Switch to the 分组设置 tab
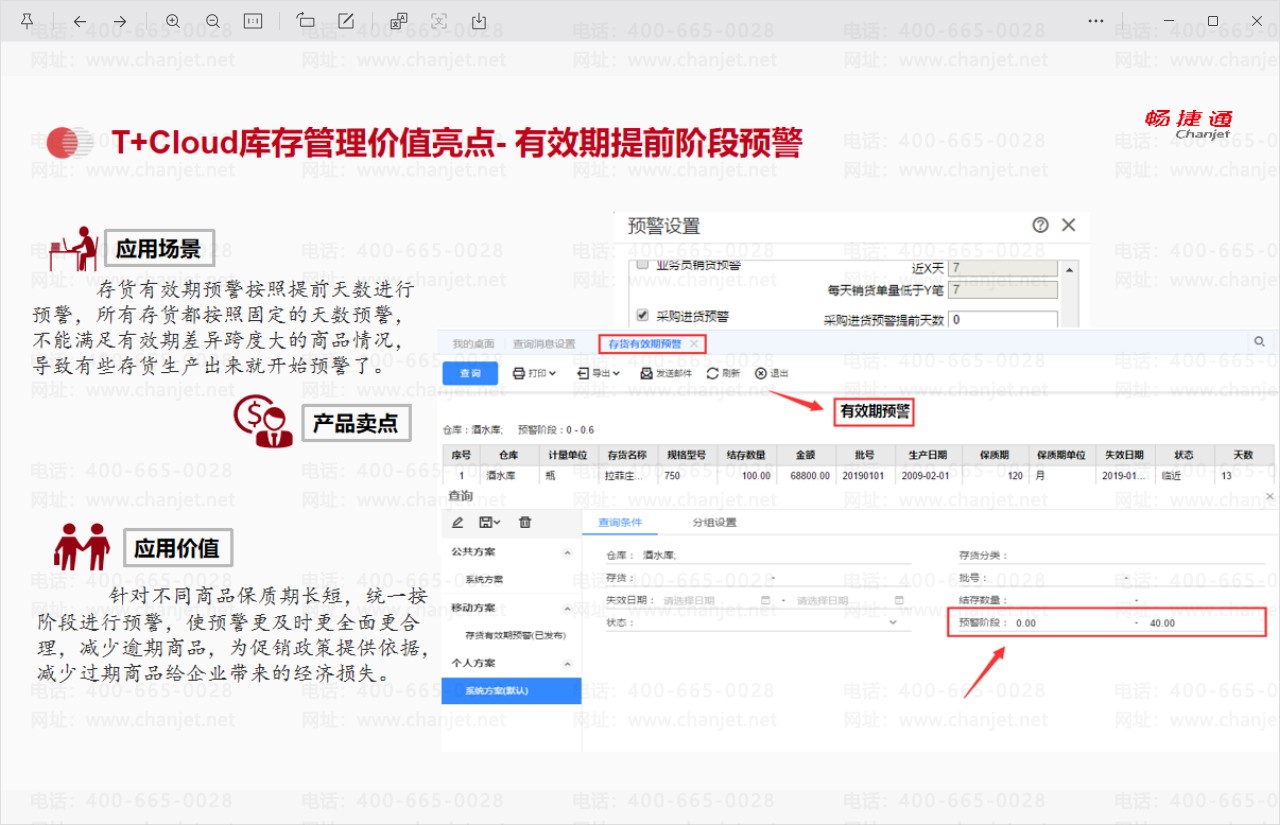 point(714,522)
